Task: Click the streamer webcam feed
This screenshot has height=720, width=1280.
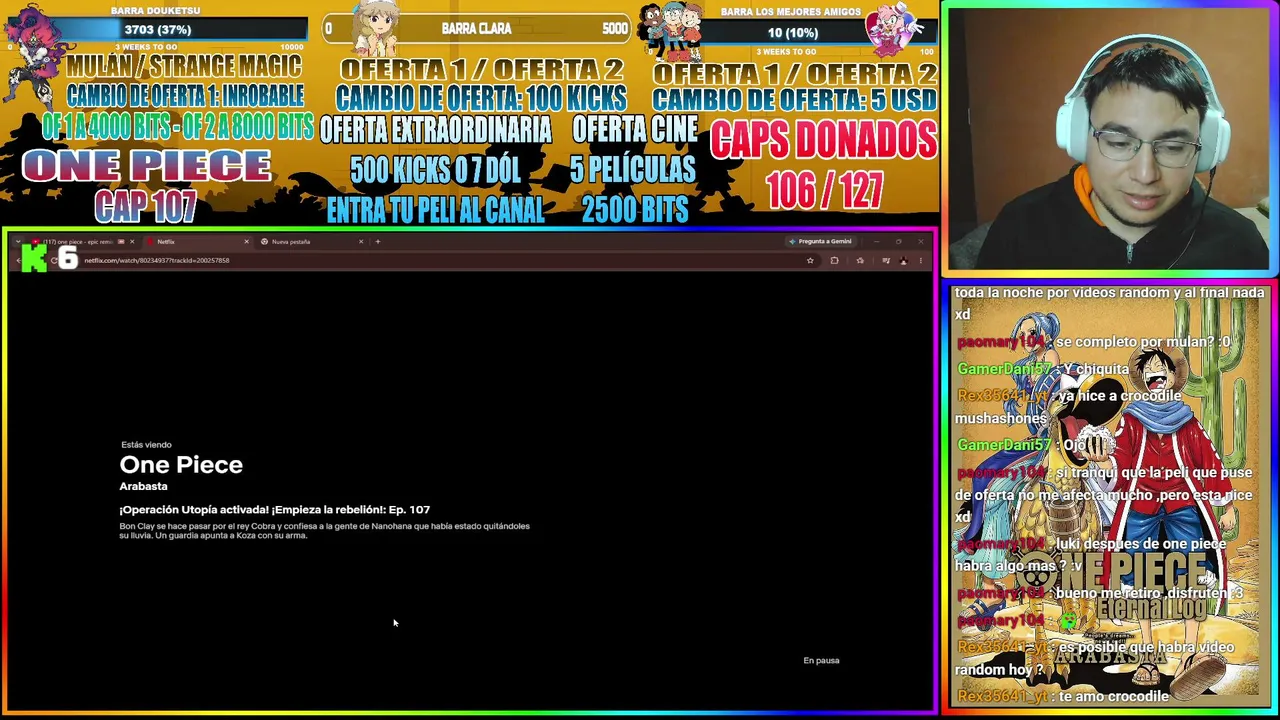Action: [x=1109, y=139]
